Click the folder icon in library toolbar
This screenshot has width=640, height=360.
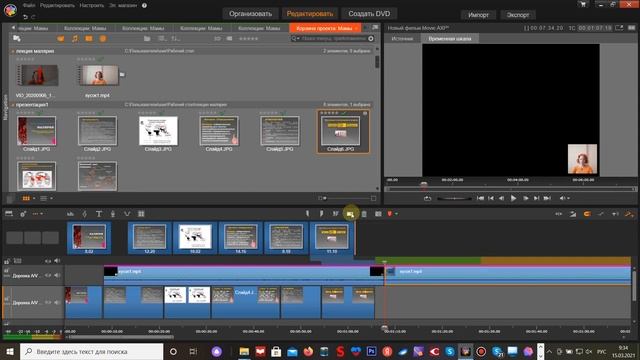tap(147, 39)
